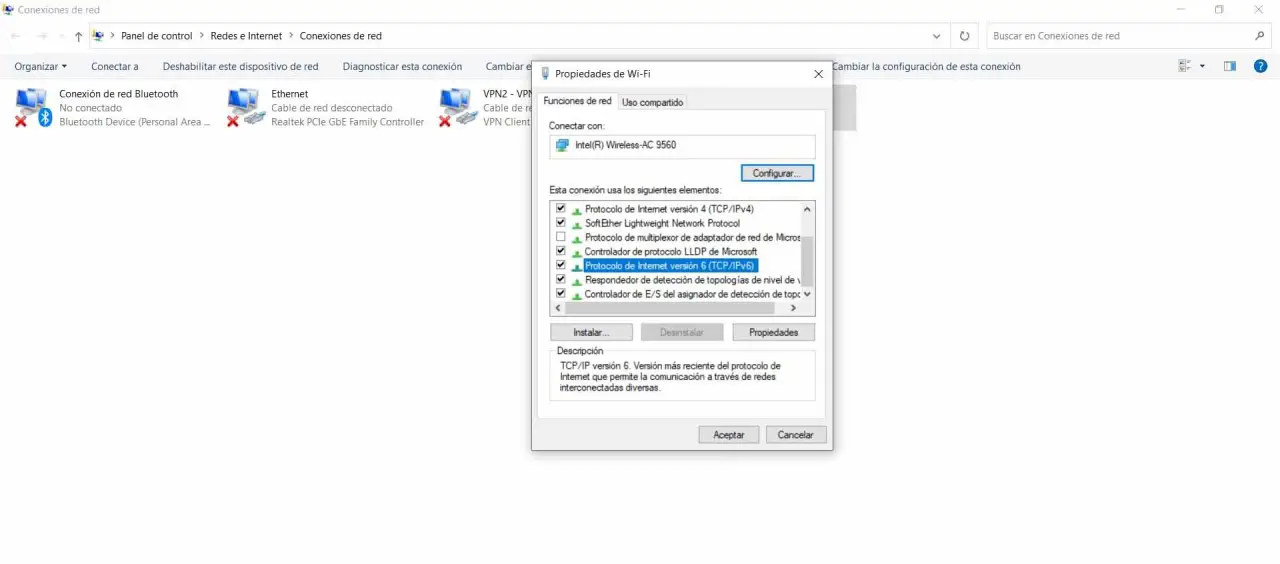Click the search magnifier icon
The image size is (1280, 564).
coord(1260,36)
